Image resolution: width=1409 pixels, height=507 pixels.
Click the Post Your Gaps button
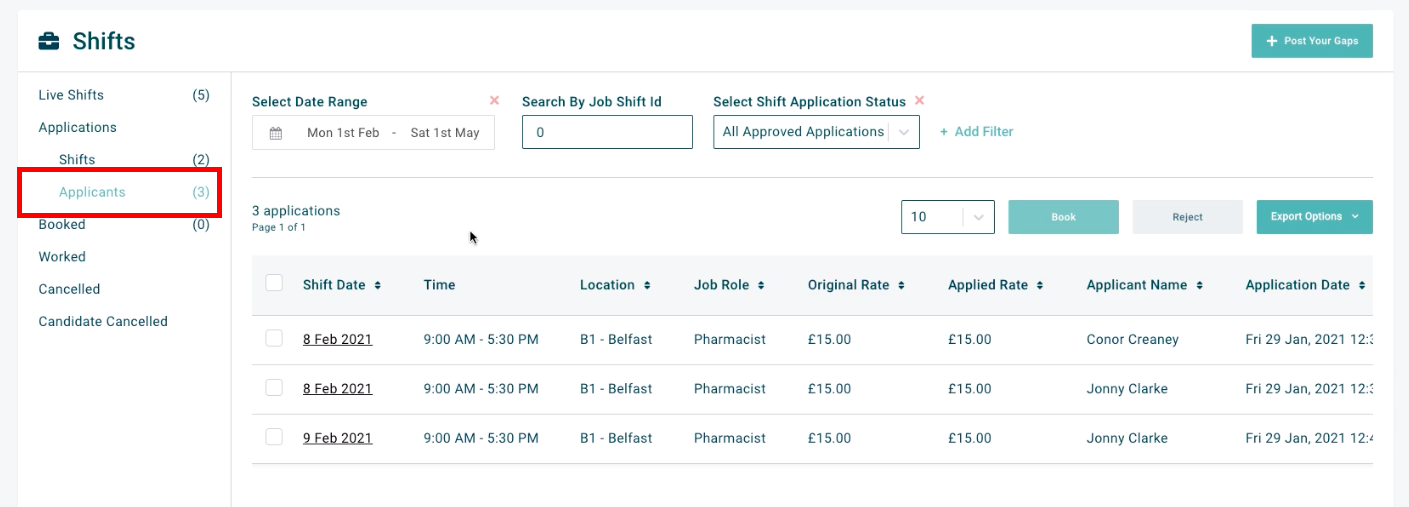pyautogui.click(x=1312, y=41)
